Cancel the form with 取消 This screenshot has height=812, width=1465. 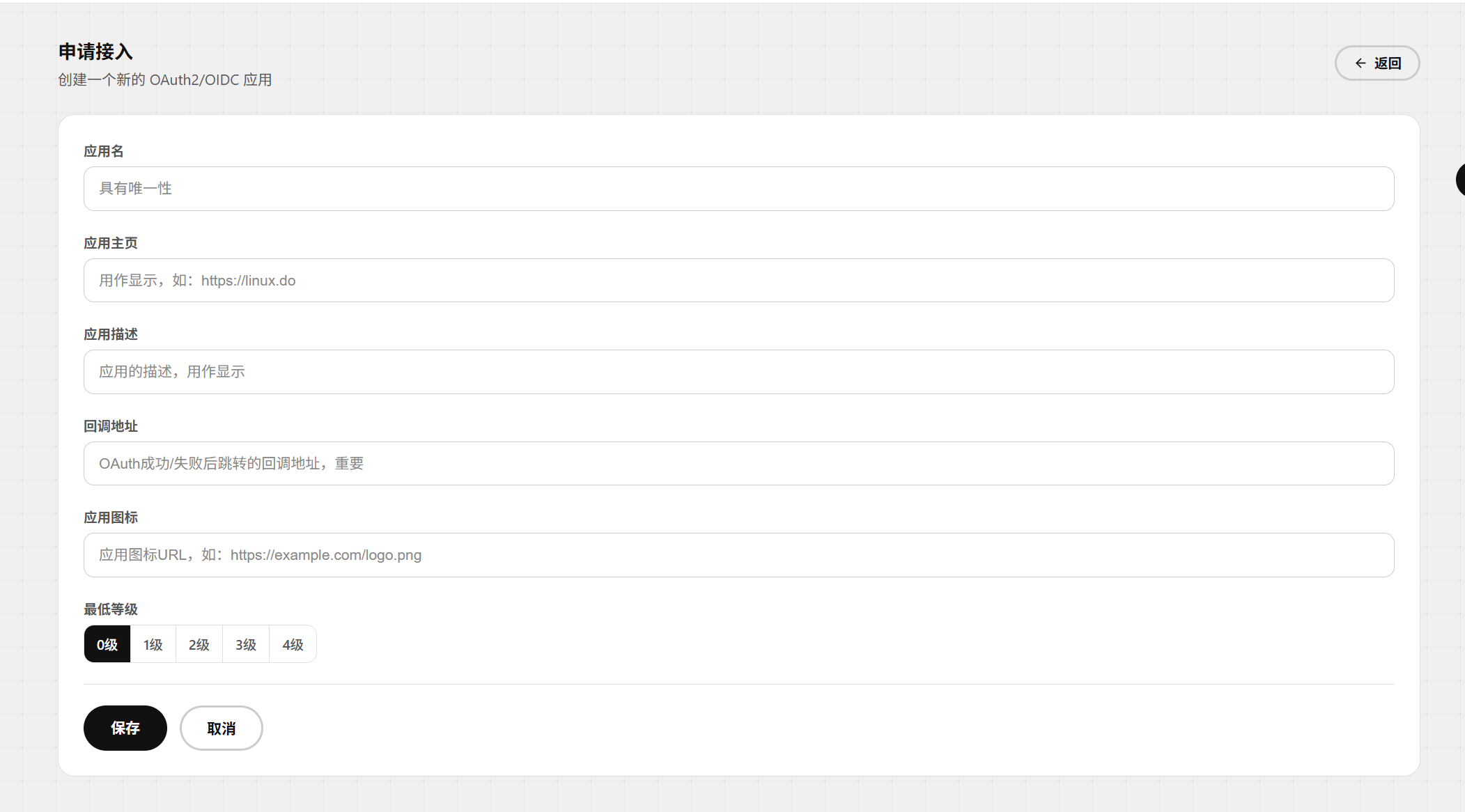222,728
